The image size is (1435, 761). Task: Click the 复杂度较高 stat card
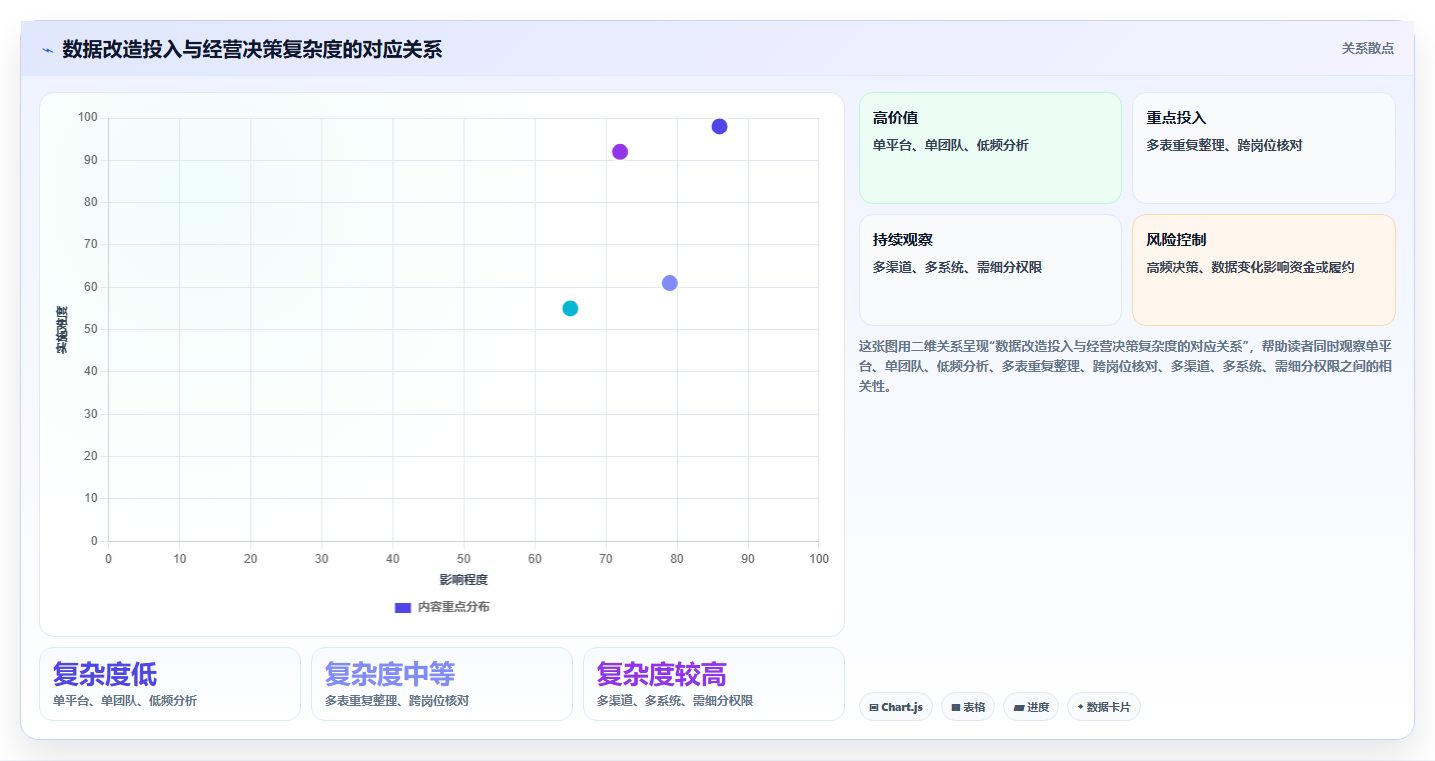(x=714, y=684)
